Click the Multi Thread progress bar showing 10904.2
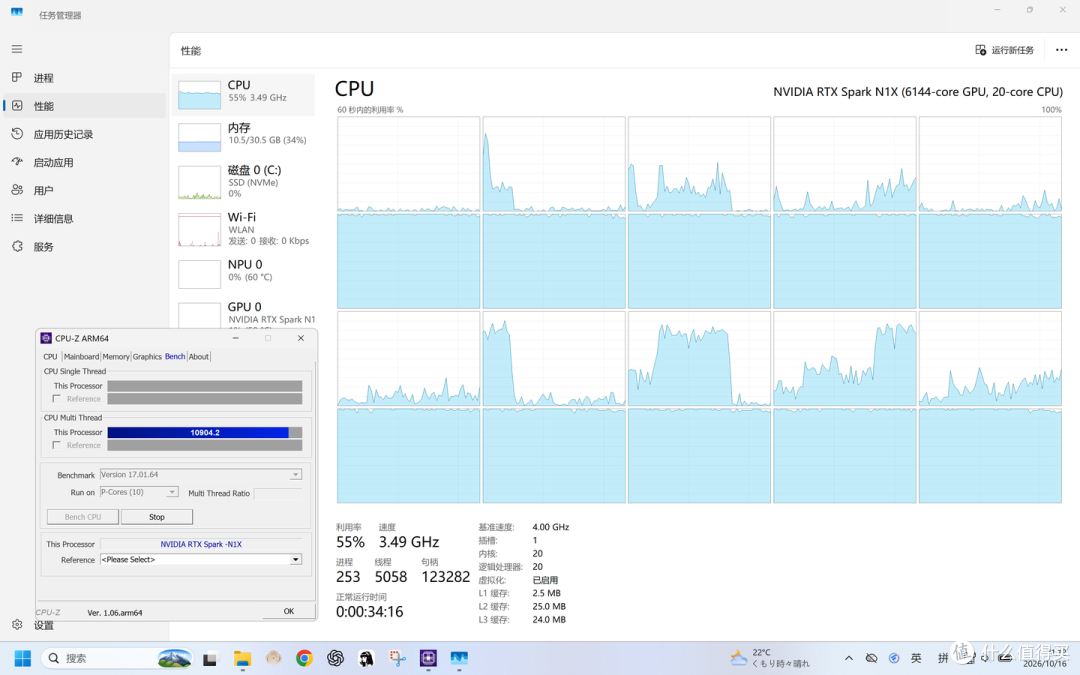This screenshot has width=1080, height=675. coord(205,433)
